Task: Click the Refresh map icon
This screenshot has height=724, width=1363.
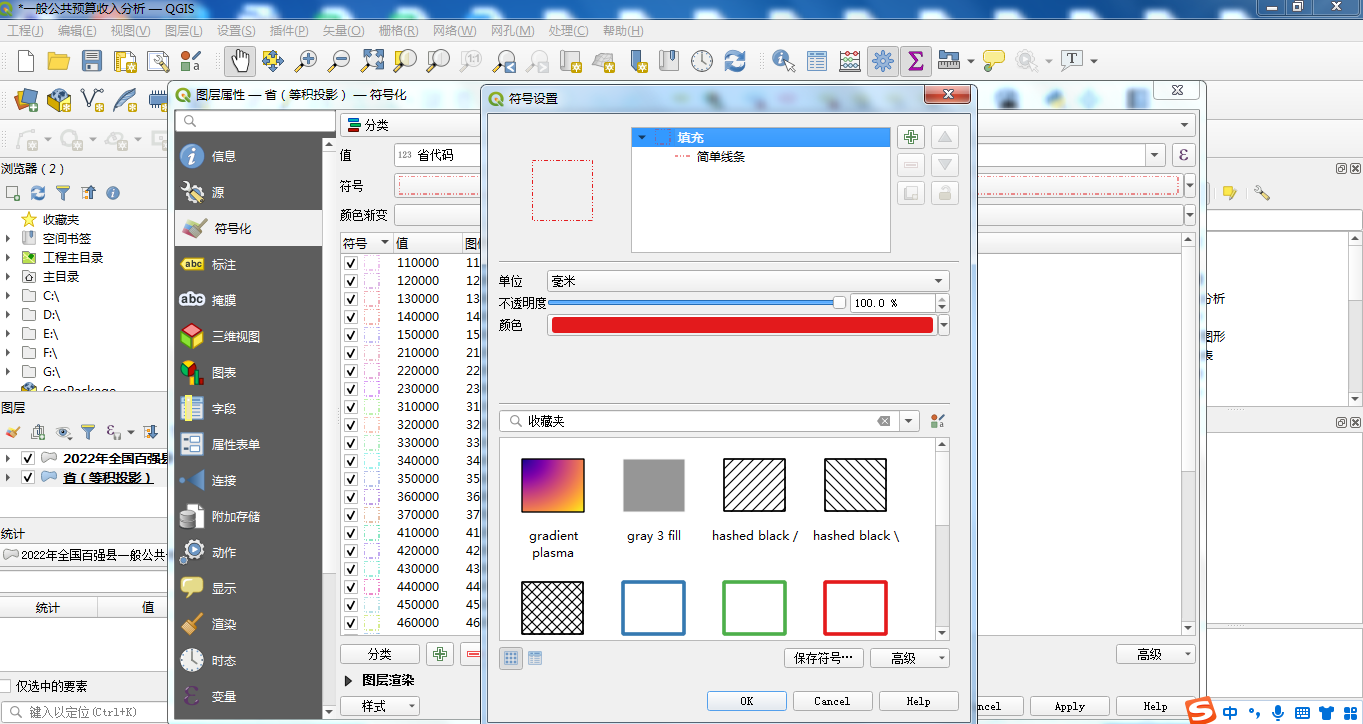Action: [x=735, y=61]
